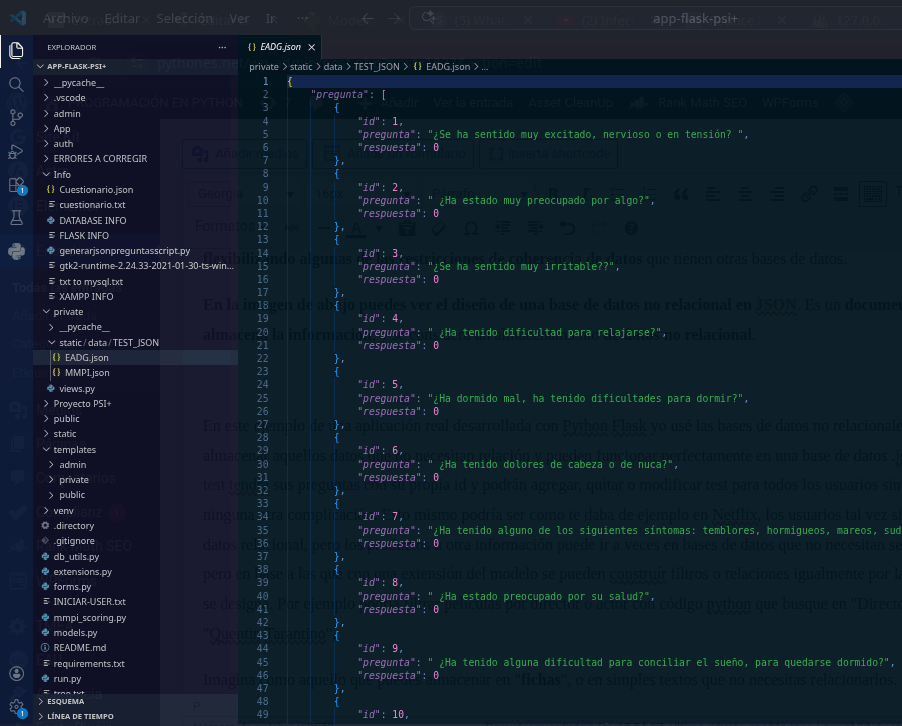Viewport: 902px width, 726px height.
Task: Open the Manage settings gear
Action: point(16,707)
